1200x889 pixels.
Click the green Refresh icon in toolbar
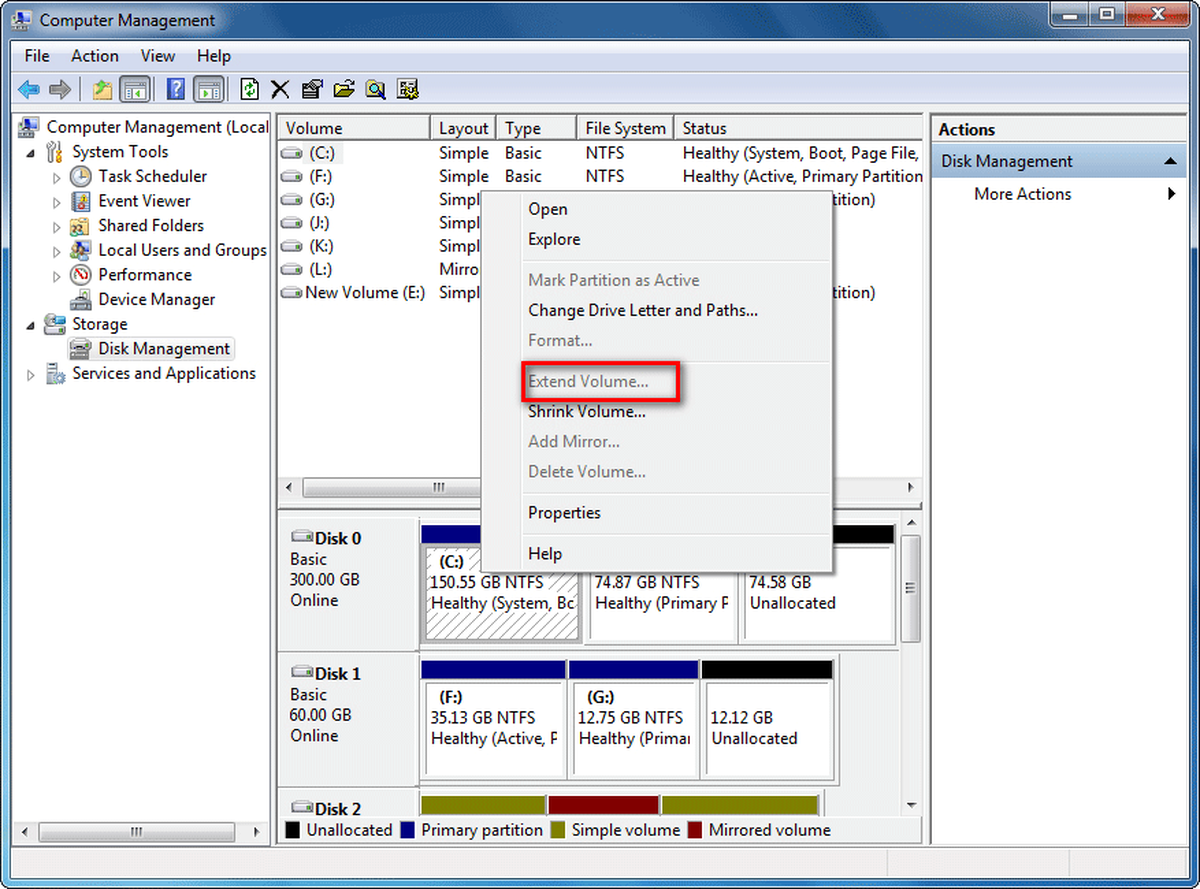(x=250, y=90)
